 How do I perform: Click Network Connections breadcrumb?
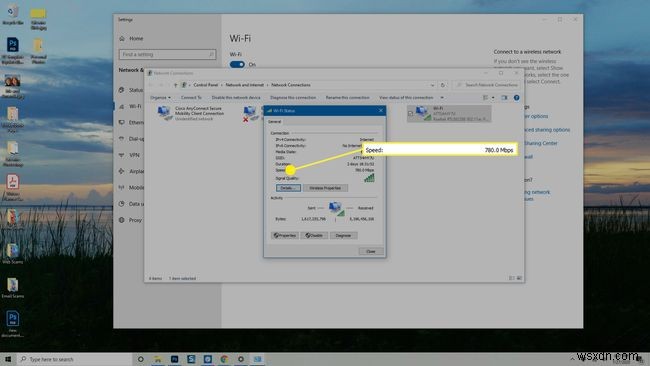click(291, 85)
